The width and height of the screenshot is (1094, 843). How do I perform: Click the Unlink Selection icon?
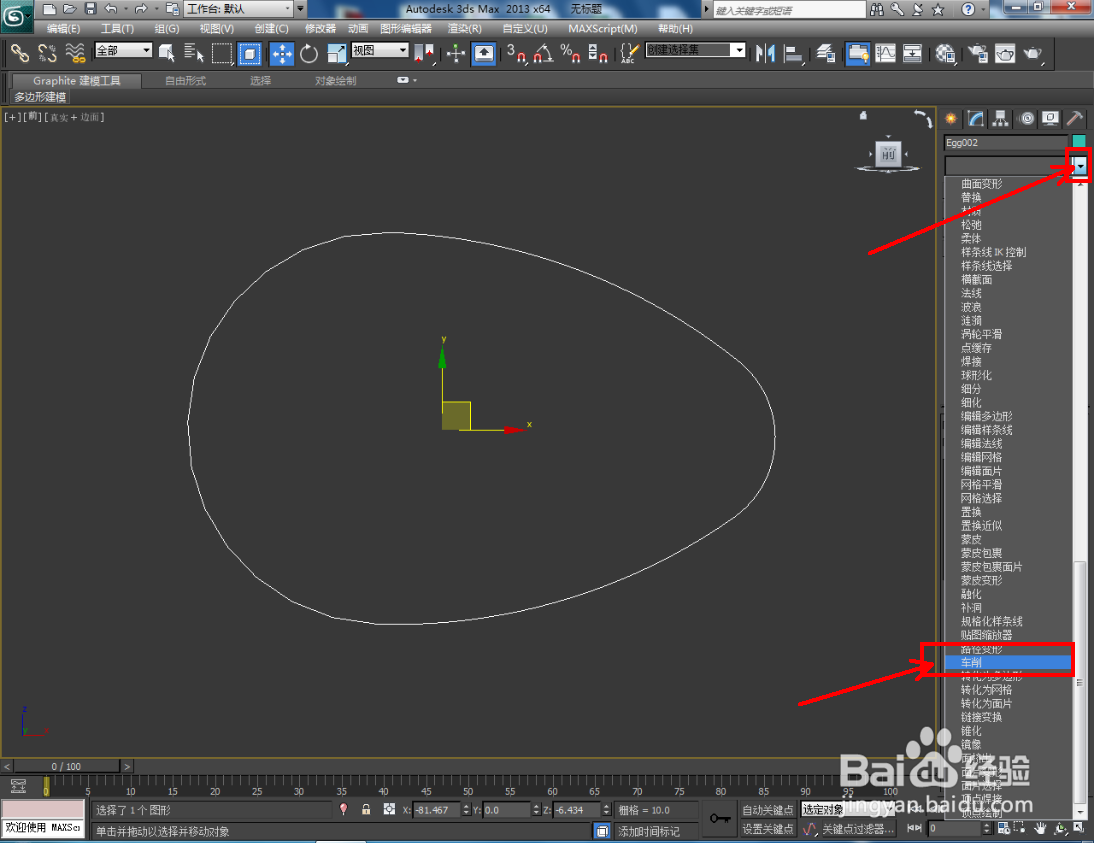(47, 53)
